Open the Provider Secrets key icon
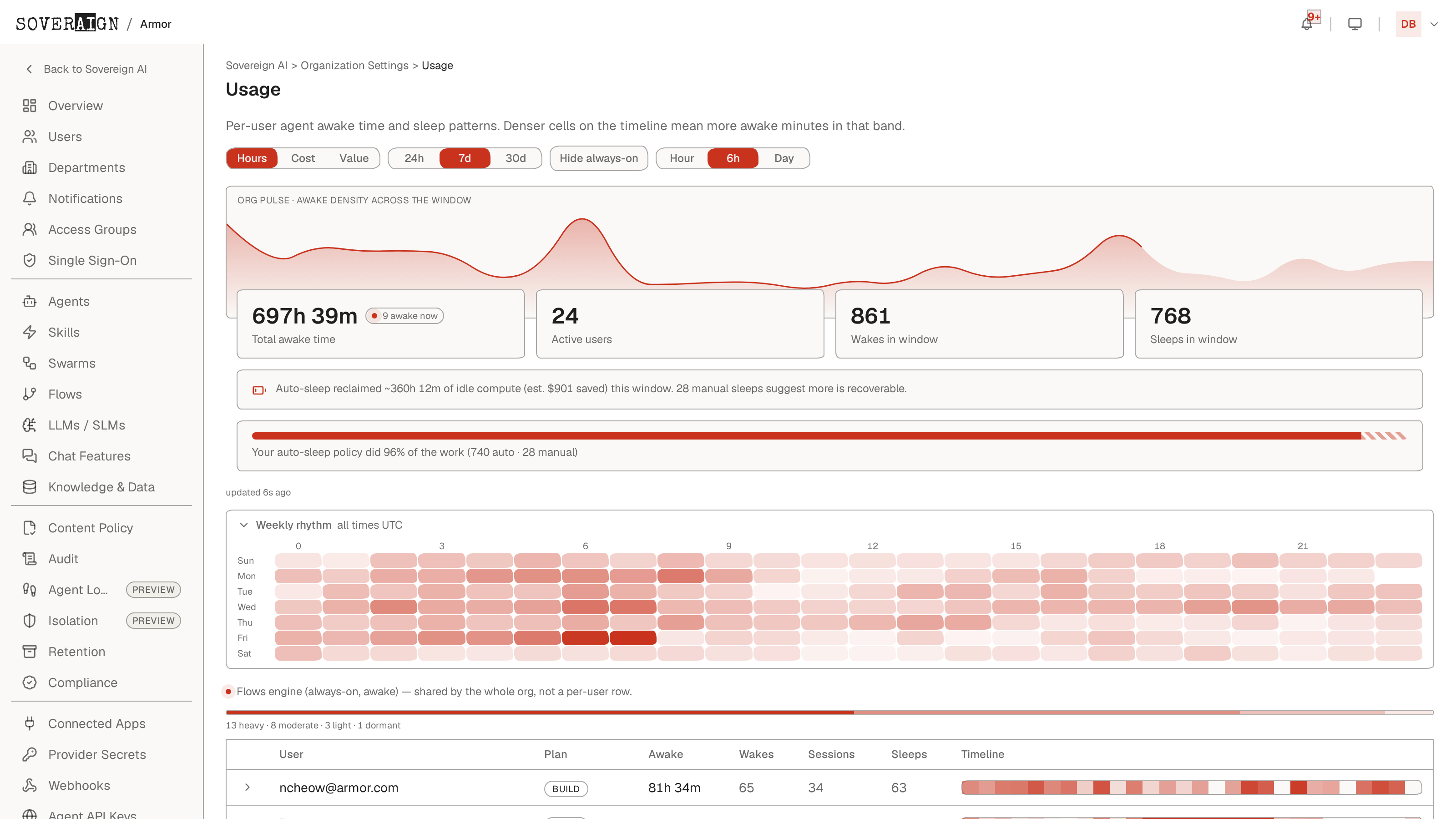Image resolution: width=1456 pixels, height=819 pixels. click(x=30, y=754)
